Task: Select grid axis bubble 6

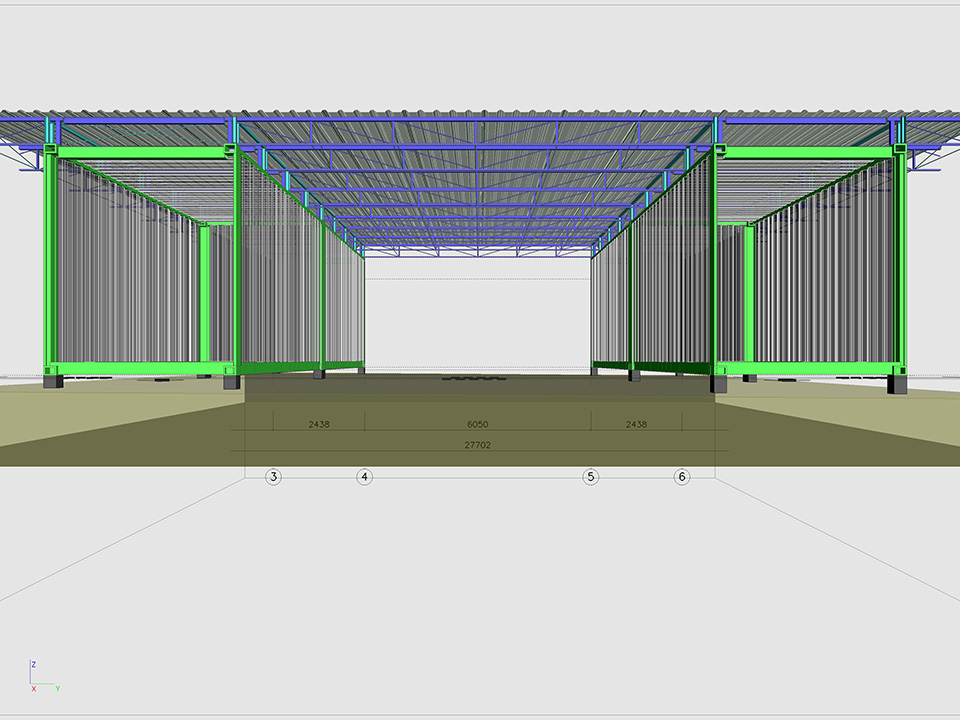Action: (682, 477)
